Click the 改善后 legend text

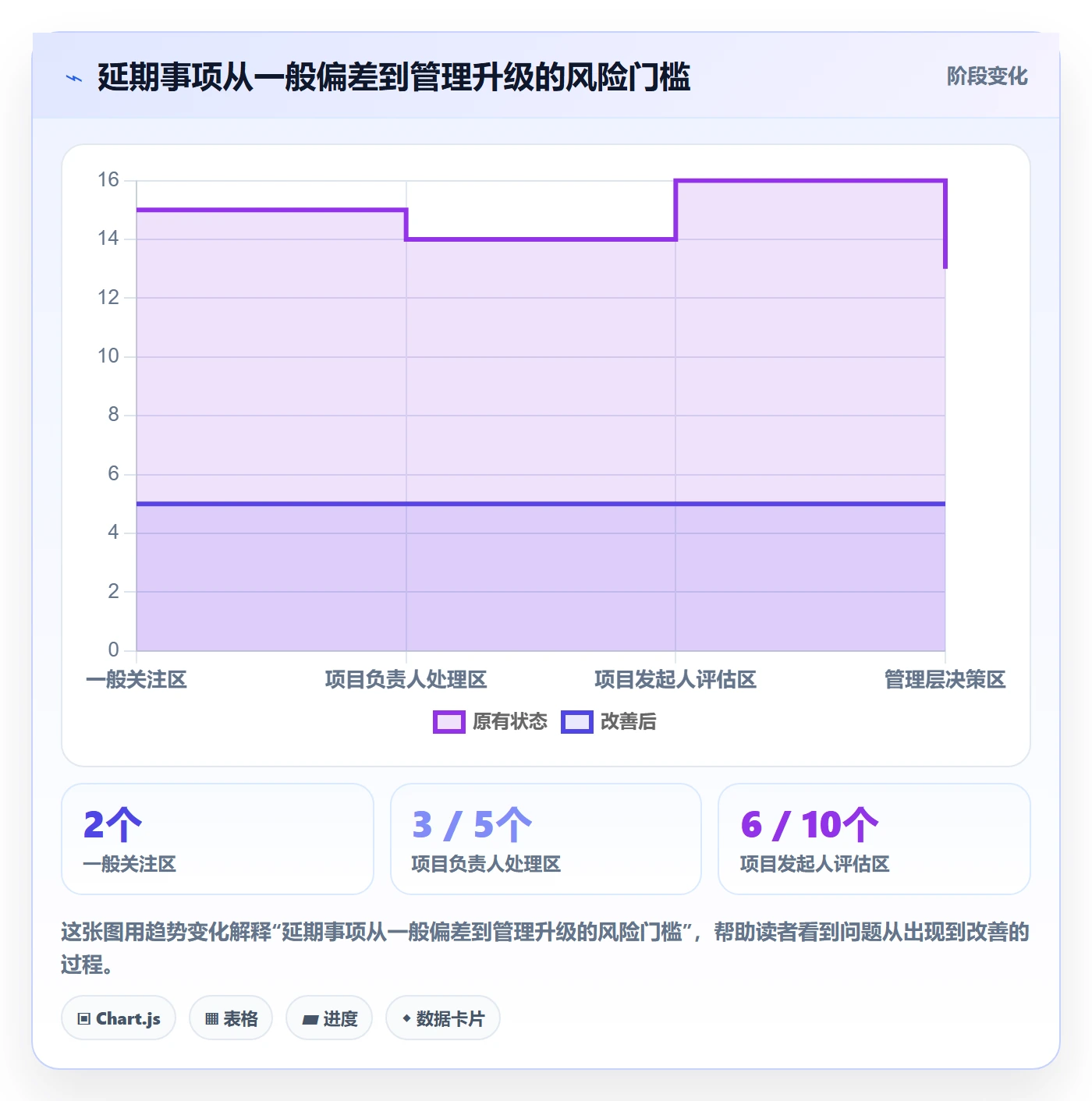click(x=628, y=722)
